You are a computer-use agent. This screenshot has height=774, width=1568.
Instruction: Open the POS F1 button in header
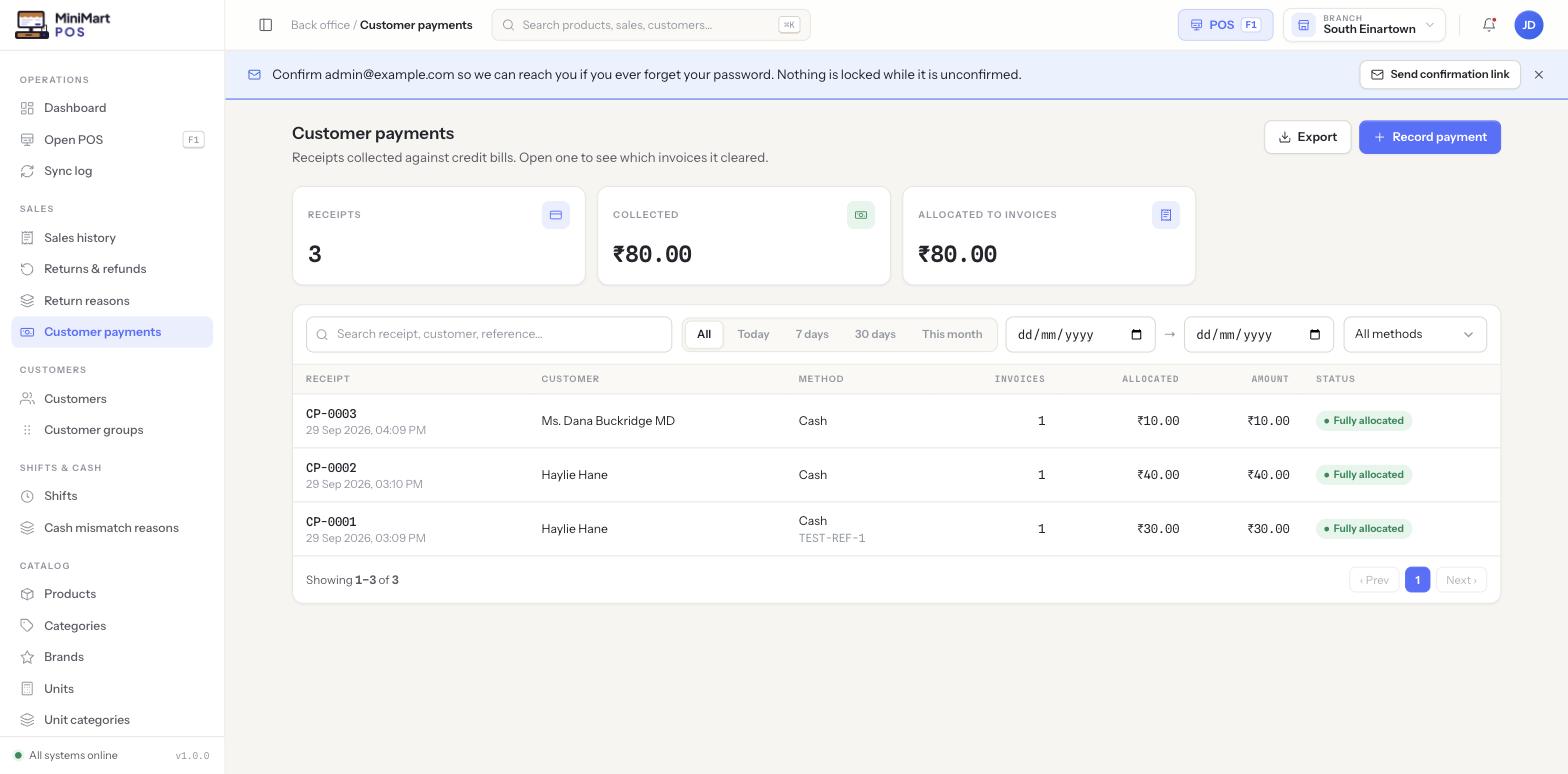tap(1225, 25)
